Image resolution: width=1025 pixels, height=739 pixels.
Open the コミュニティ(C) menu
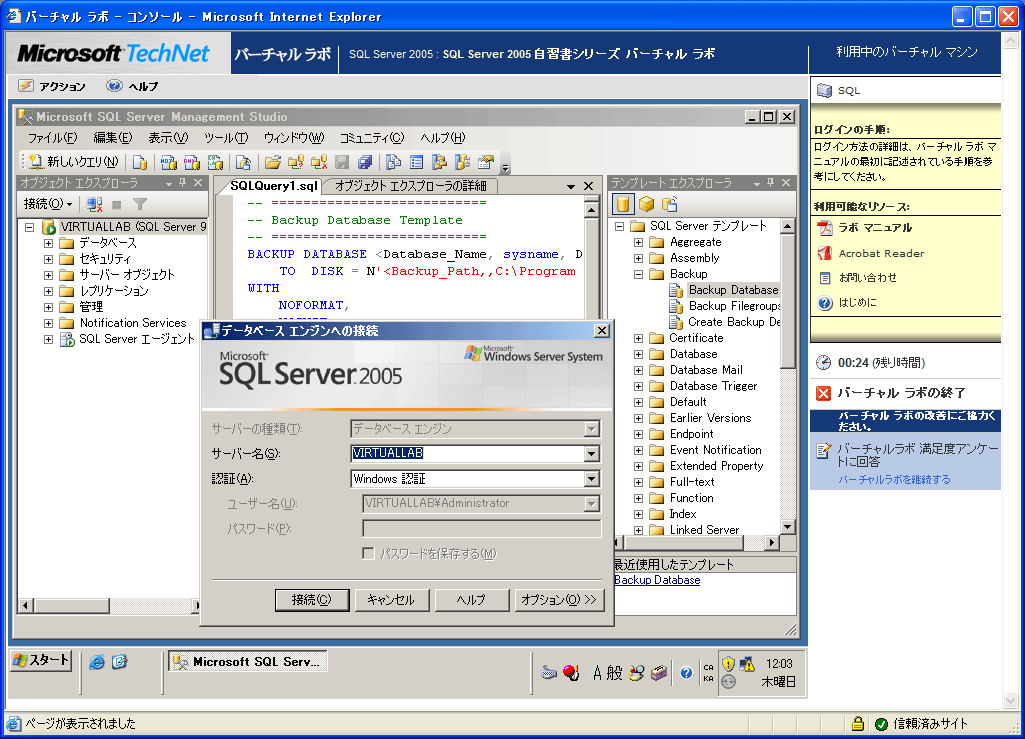click(x=372, y=137)
